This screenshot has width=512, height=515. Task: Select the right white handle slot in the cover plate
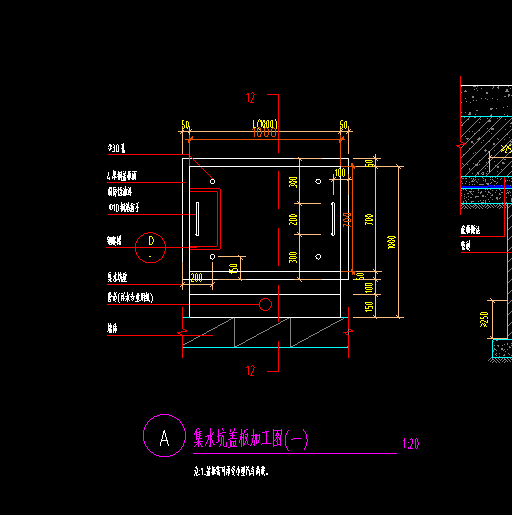tap(333, 219)
